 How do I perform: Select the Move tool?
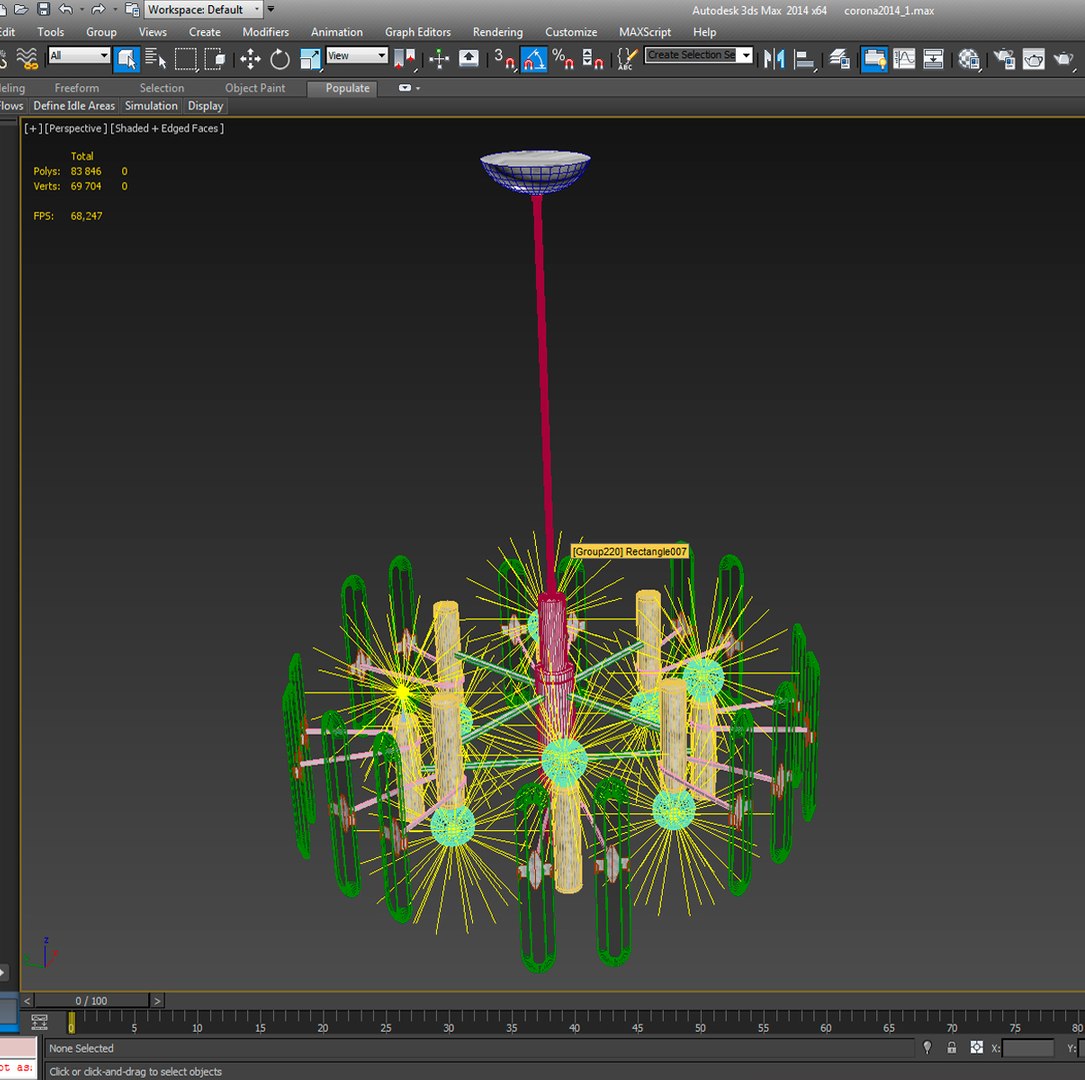coord(250,59)
